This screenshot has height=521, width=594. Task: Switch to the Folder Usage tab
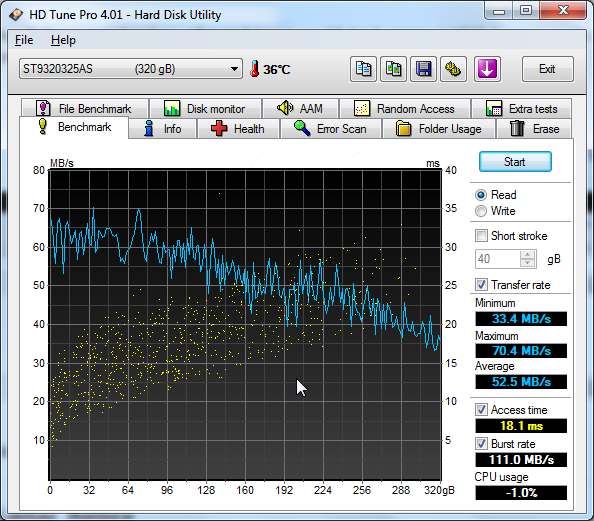(x=438, y=129)
